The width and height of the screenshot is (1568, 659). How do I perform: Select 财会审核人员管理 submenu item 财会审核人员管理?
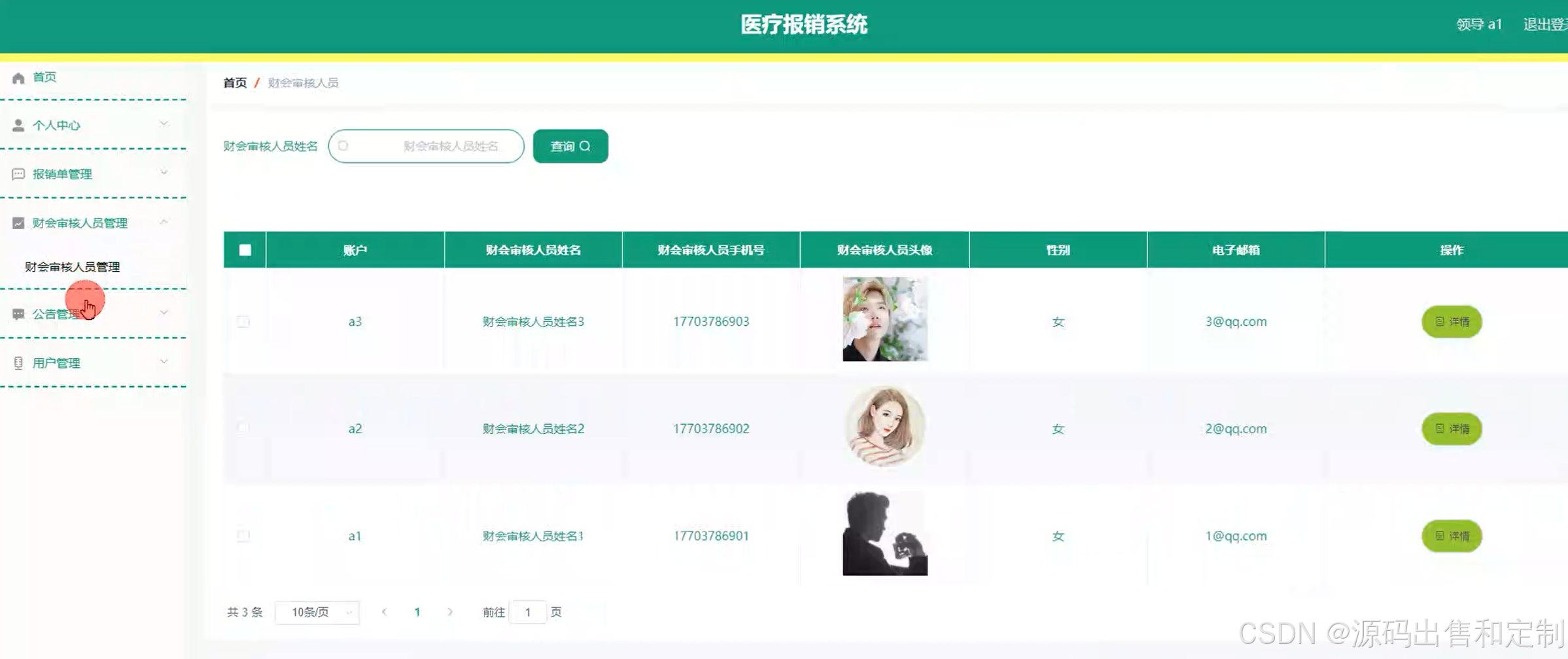73,266
